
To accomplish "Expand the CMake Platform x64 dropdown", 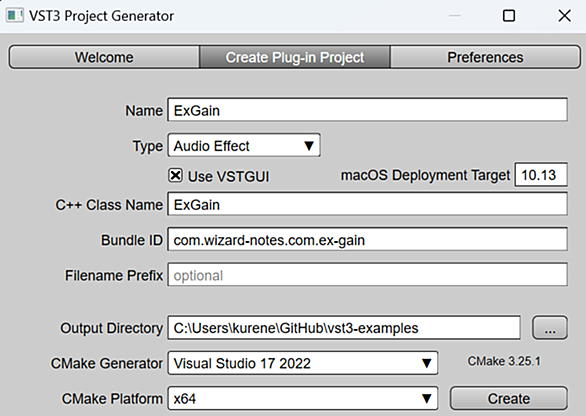I will pyautogui.click(x=303, y=398).
